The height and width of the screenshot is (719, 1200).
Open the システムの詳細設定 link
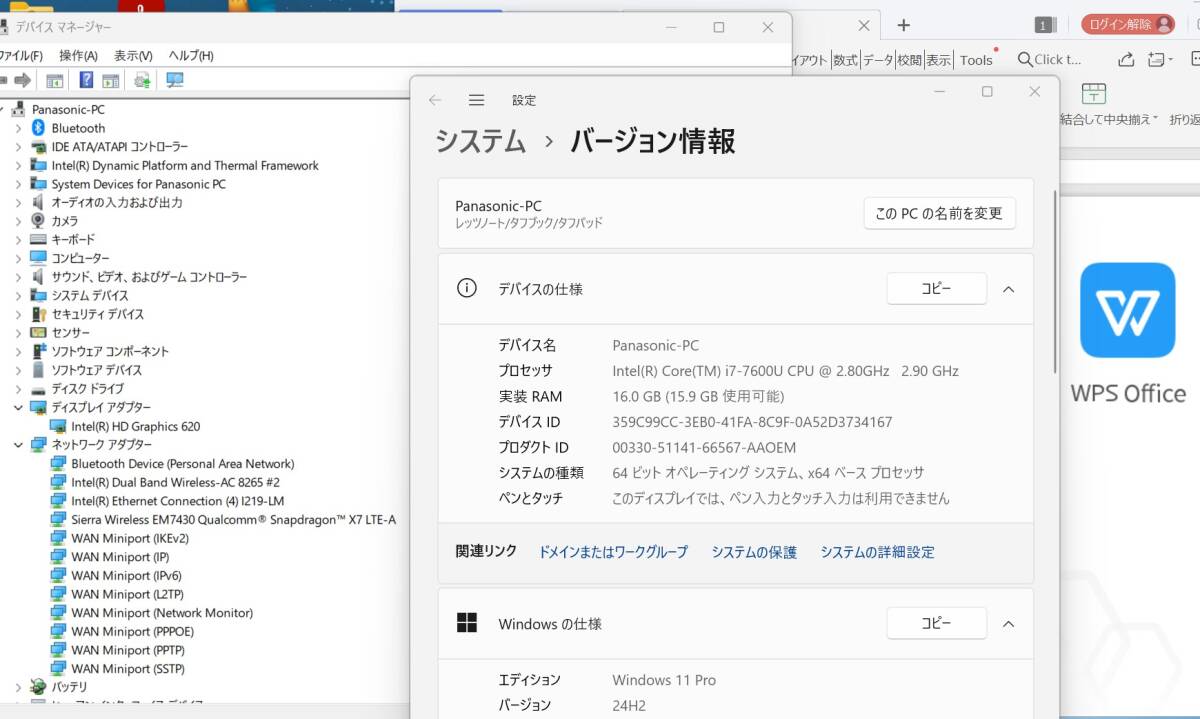pos(877,552)
